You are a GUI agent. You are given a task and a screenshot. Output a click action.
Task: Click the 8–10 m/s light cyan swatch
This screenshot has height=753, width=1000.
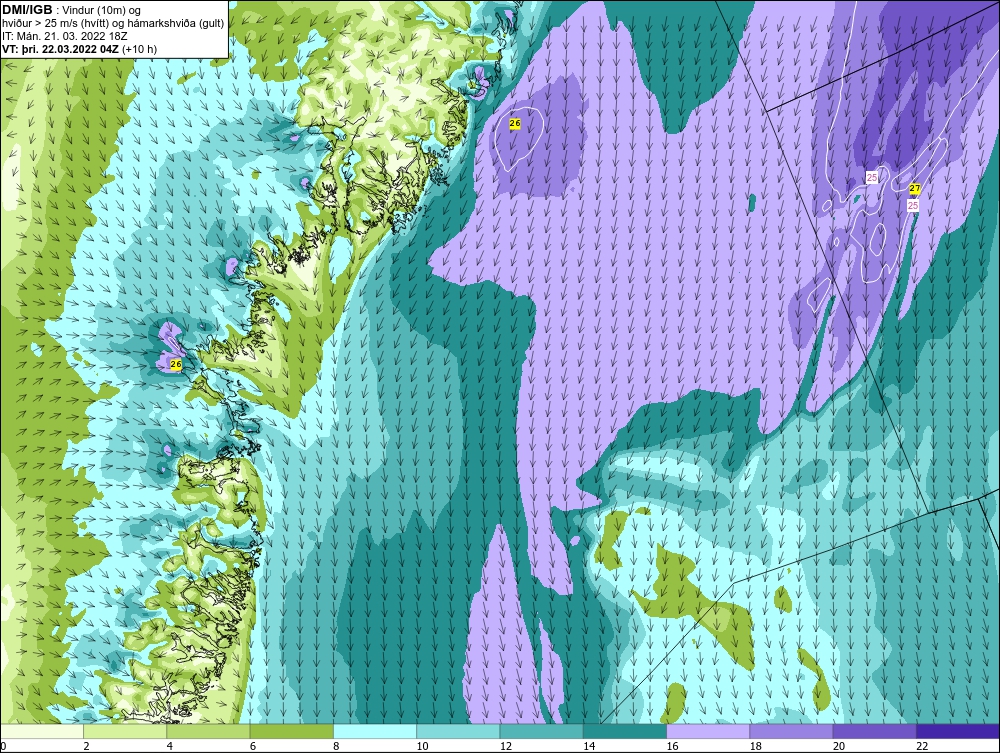375,731
